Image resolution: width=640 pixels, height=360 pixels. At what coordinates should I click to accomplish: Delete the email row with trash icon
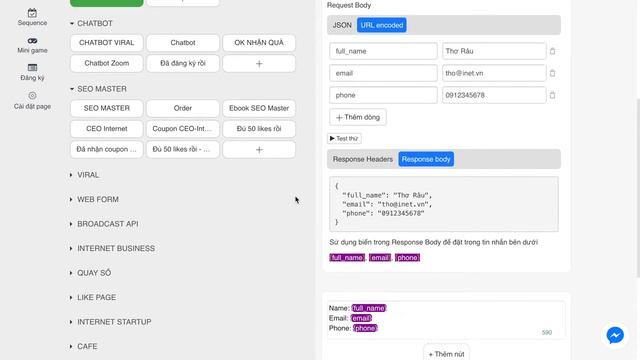552,73
